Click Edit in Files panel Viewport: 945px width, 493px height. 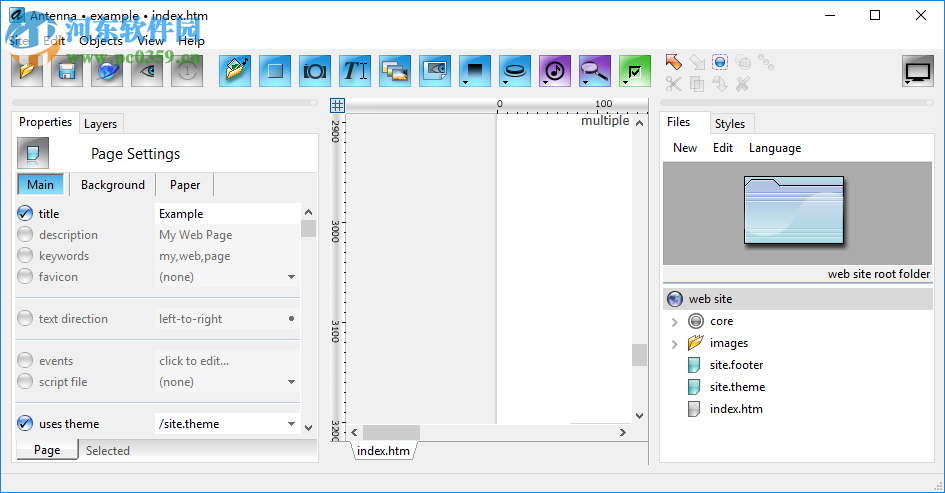pos(723,148)
